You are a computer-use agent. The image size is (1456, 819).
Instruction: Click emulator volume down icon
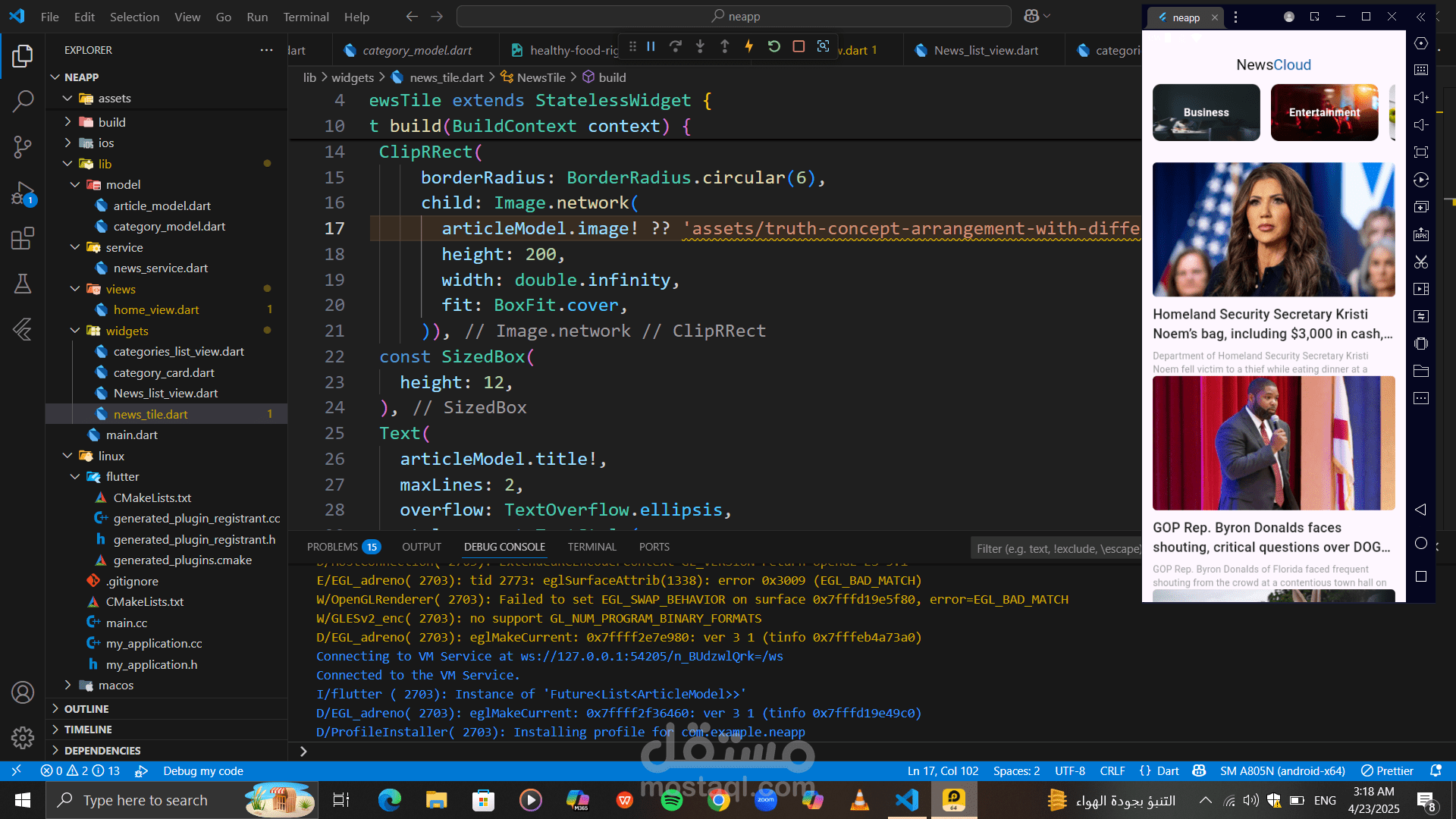pyautogui.click(x=1421, y=124)
